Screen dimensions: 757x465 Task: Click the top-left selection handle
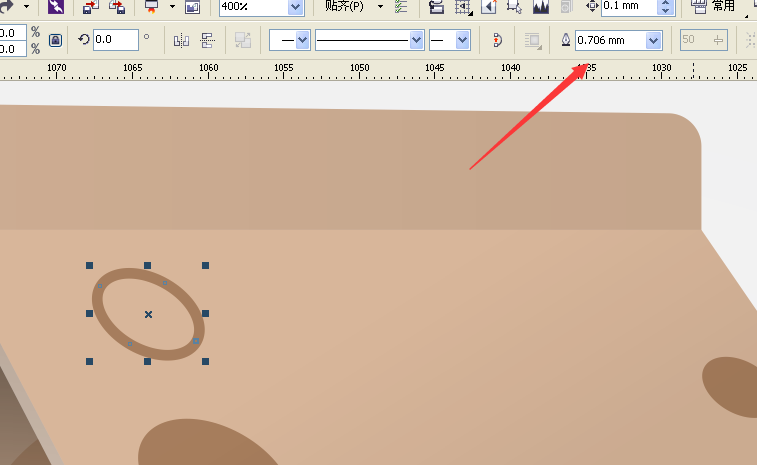click(89, 266)
